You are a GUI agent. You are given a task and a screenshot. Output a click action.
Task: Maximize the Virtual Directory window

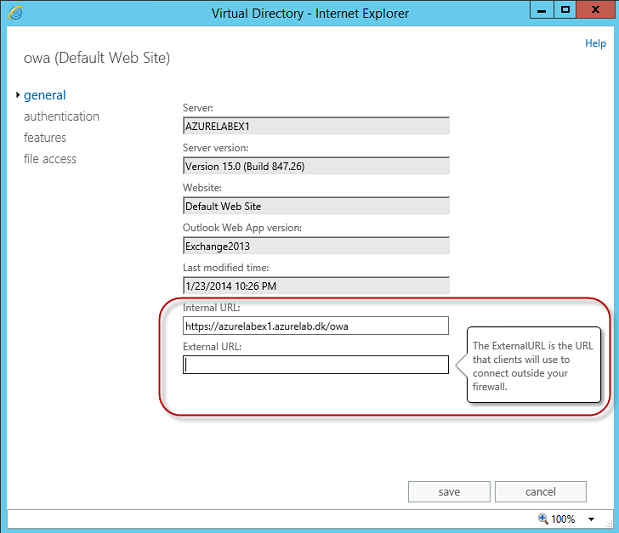[565, 10]
